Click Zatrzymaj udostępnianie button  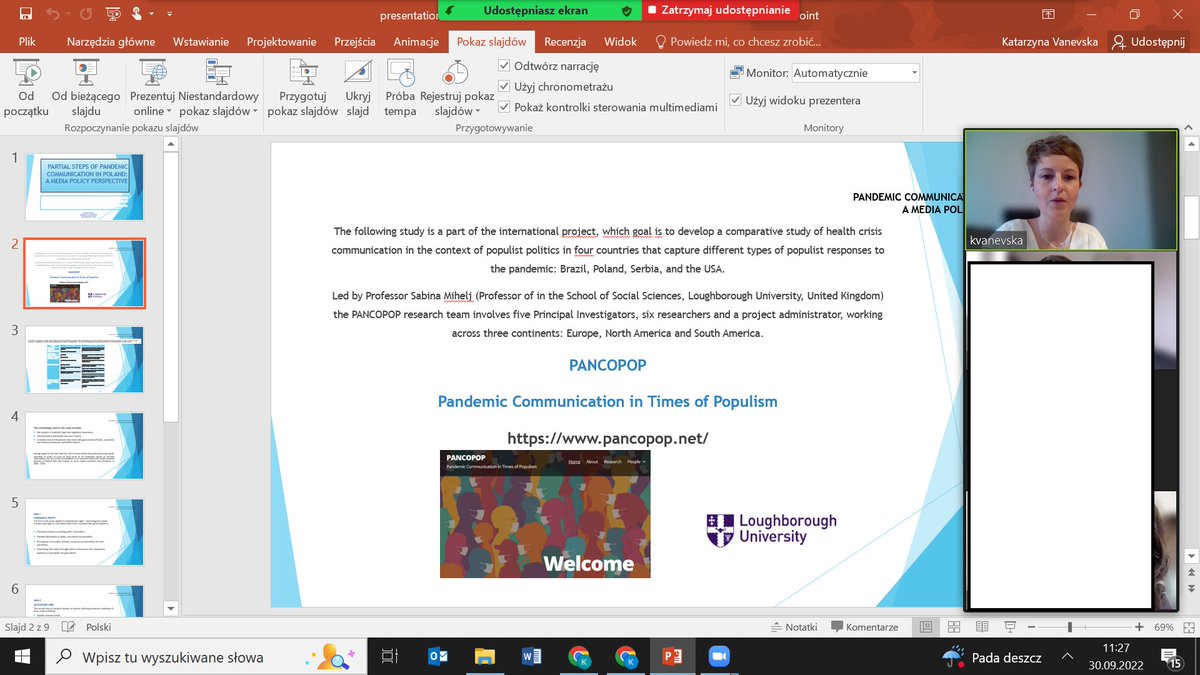(718, 10)
